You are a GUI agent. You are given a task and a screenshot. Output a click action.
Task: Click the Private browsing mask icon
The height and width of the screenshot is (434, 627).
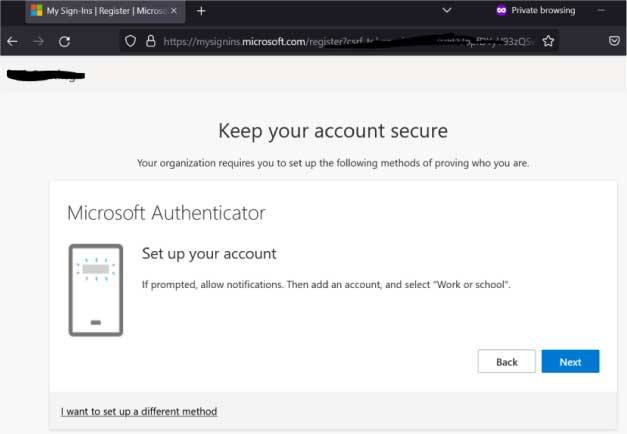pyautogui.click(x=501, y=10)
